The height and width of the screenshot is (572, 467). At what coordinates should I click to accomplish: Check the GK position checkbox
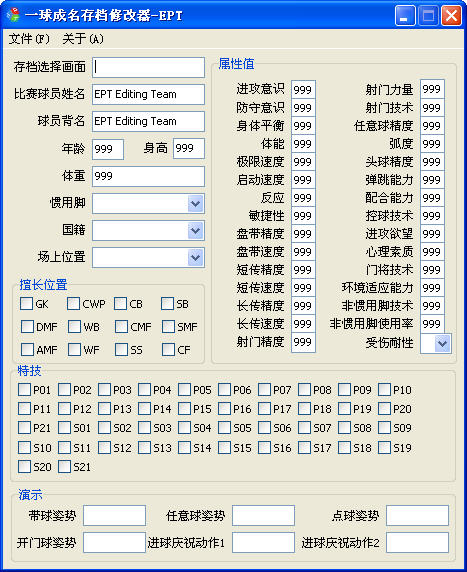coord(26,304)
